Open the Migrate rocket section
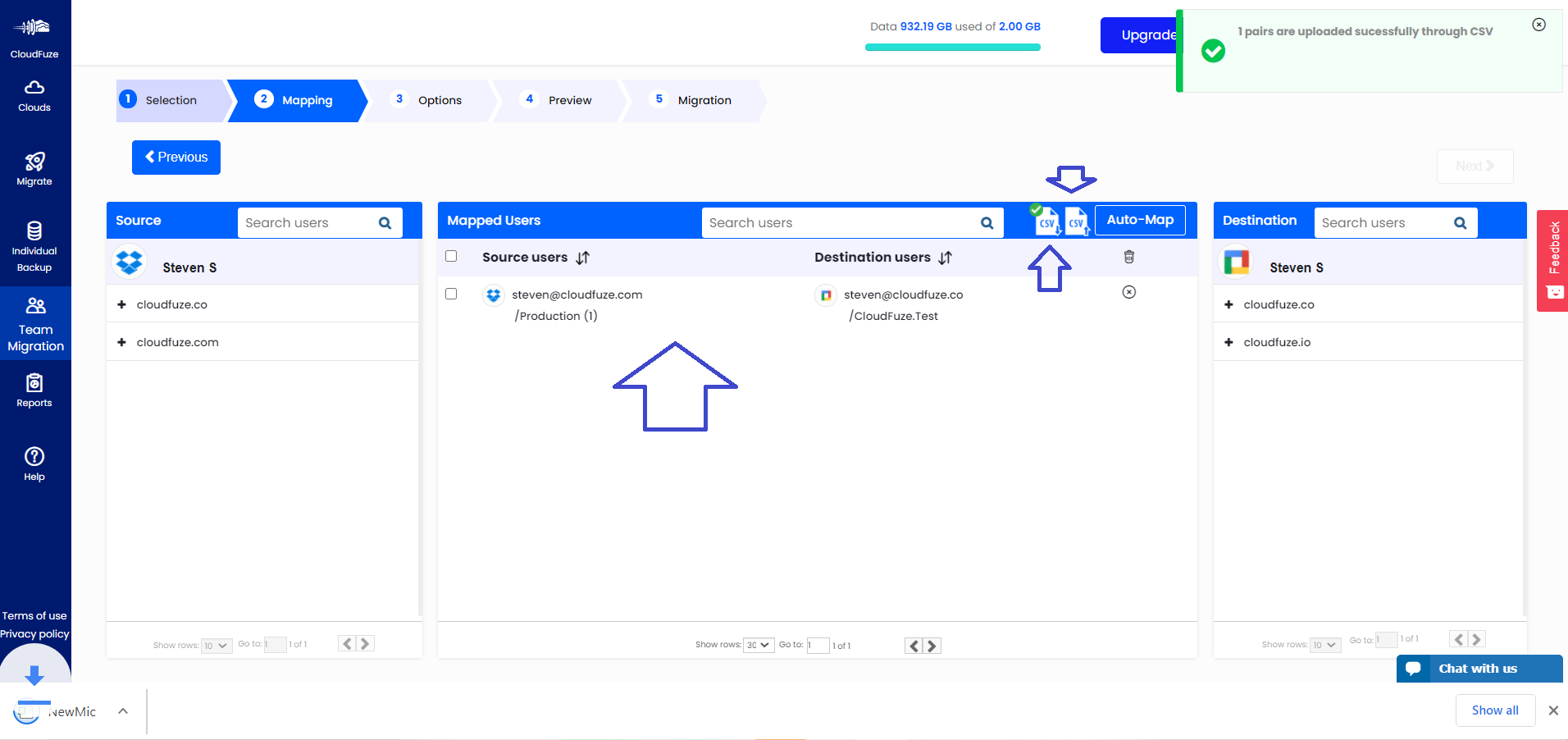 coord(34,169)
